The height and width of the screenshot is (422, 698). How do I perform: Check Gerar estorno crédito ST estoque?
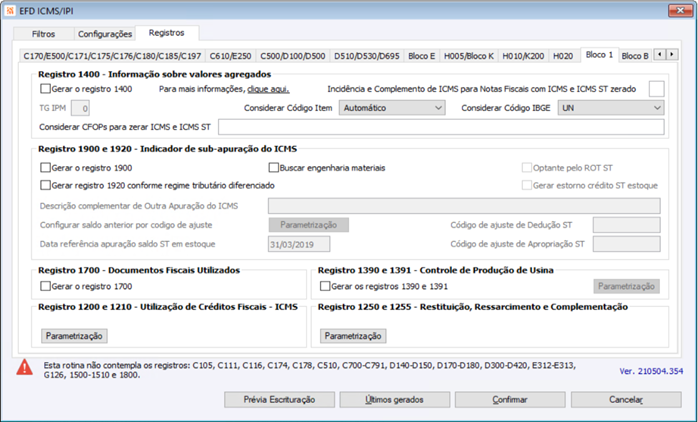pos(527,185)
